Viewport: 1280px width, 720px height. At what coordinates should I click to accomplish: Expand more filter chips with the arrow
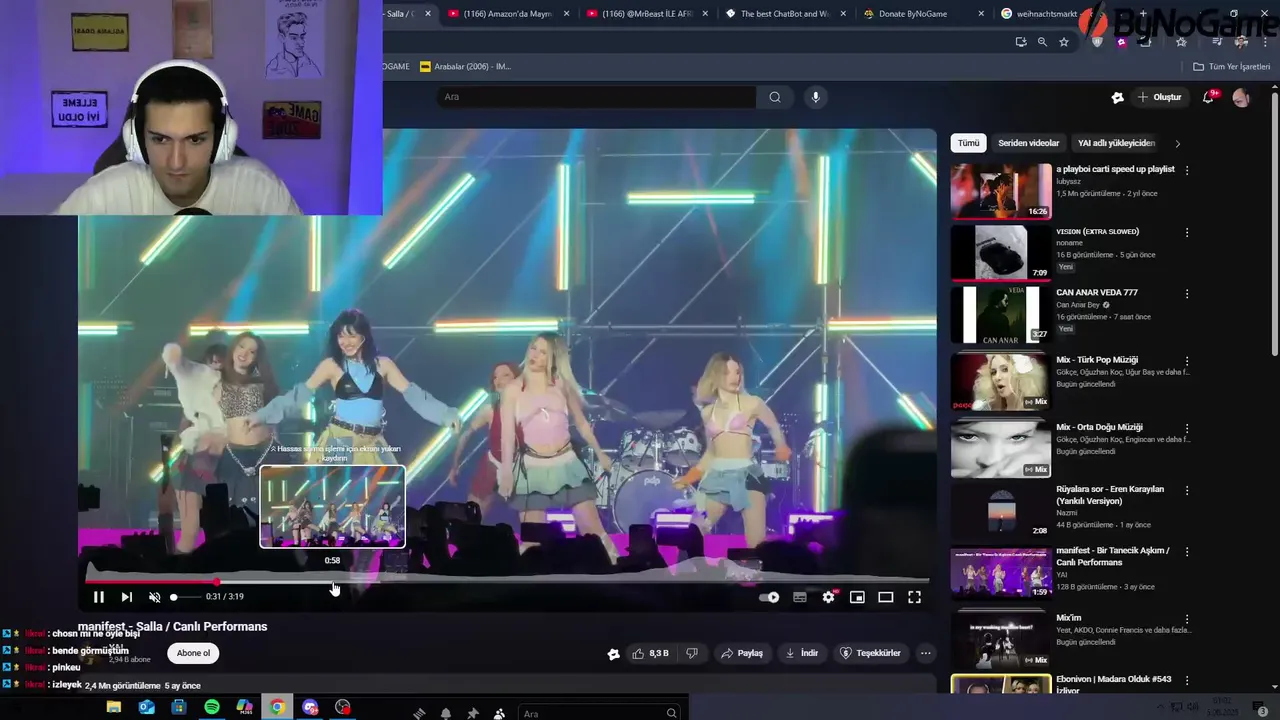coord(1177,143)
